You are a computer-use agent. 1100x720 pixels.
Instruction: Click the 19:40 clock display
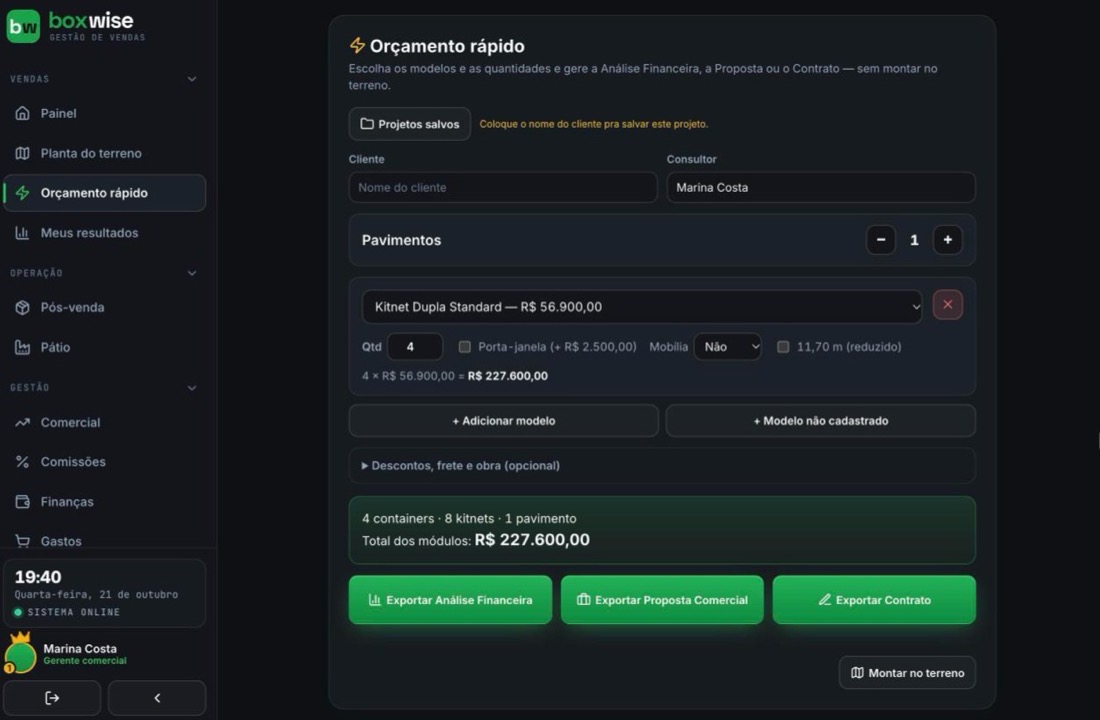[x=38, y=577]
